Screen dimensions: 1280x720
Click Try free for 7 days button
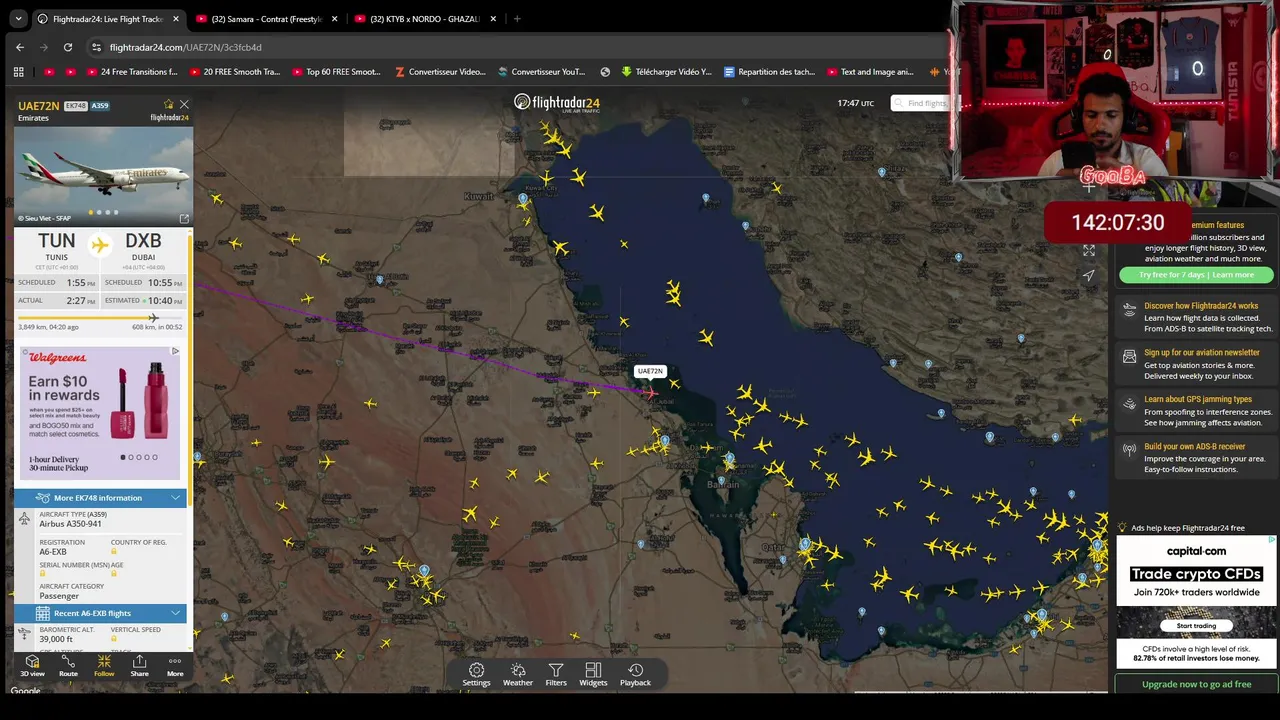[x=1196, y=275]
